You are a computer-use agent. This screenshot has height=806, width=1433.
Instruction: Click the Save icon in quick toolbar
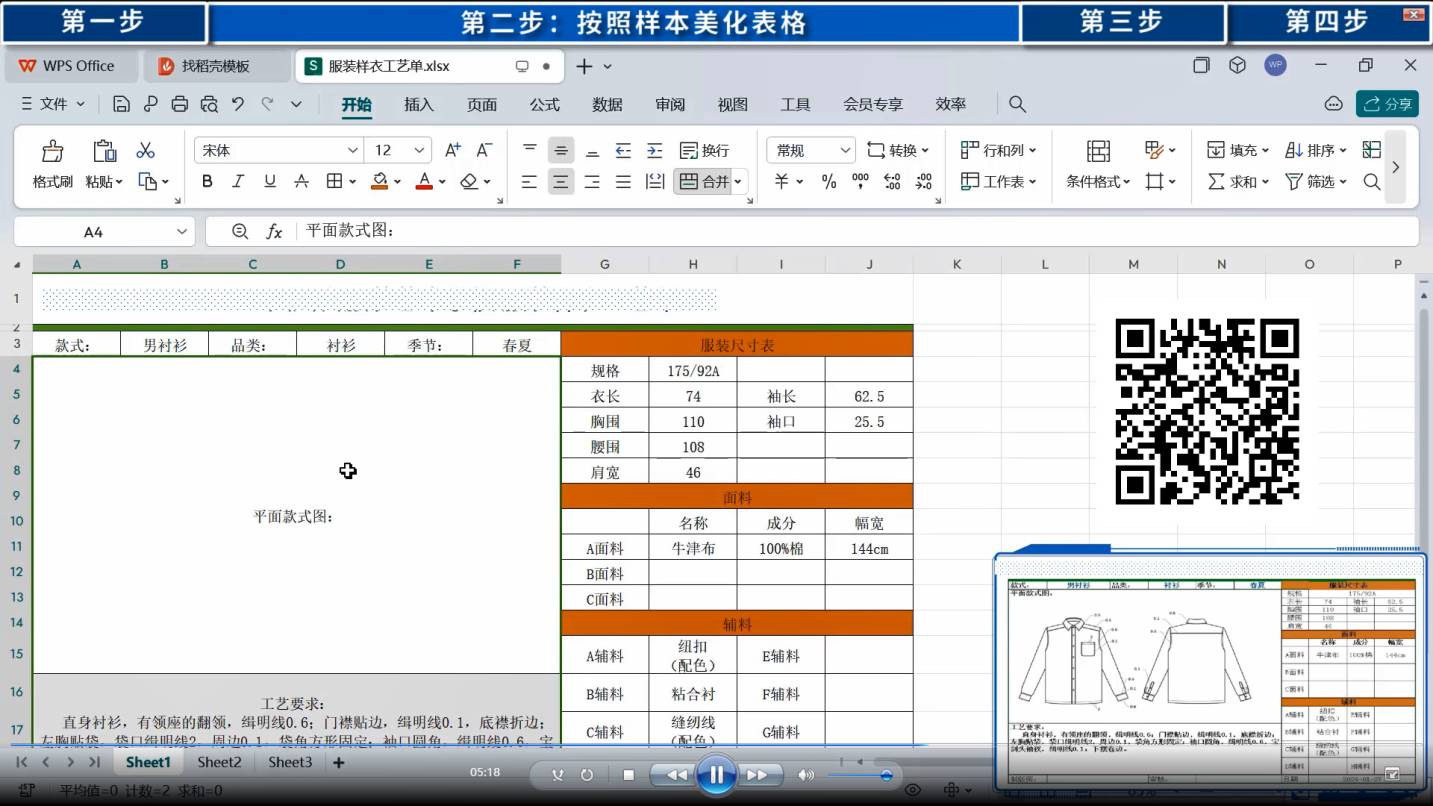click(x=121, y=104)
